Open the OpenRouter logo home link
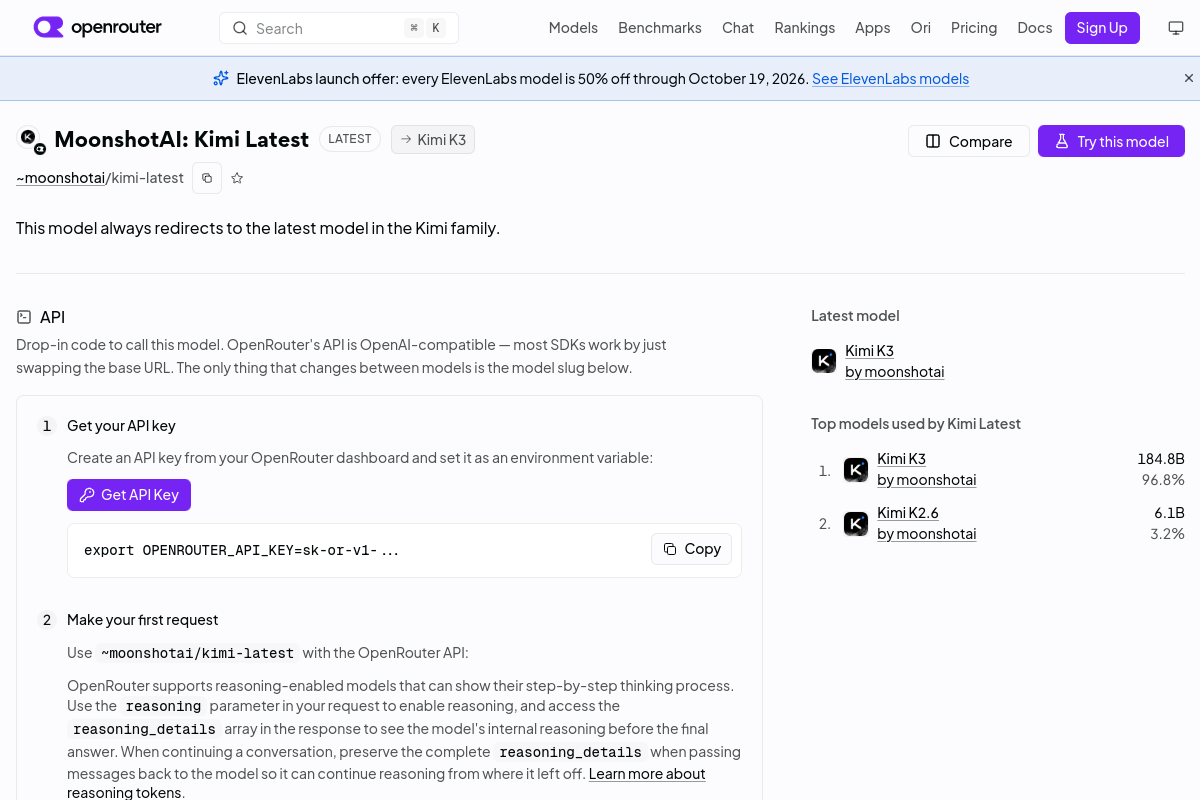 97,27
